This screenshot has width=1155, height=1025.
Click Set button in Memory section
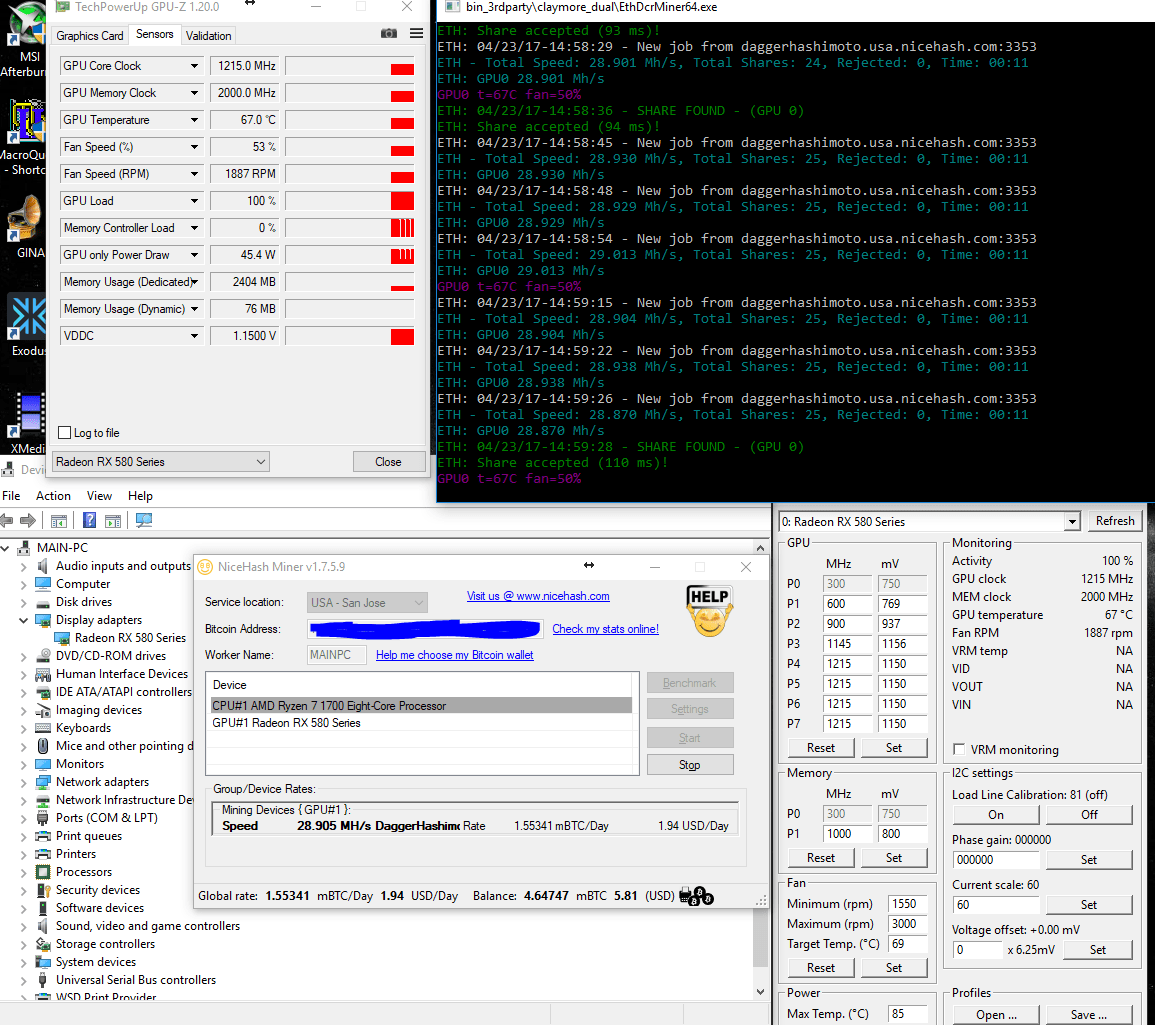(894, 858)
